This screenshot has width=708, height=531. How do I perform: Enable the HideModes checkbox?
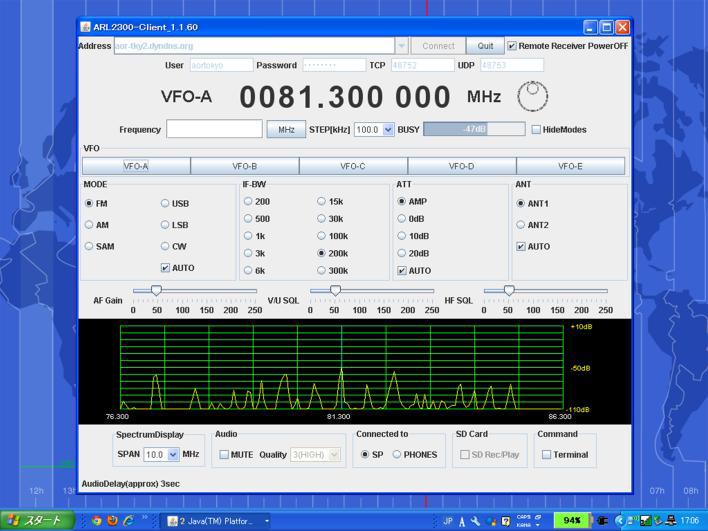pyautogui.click(x=536, y=130)
